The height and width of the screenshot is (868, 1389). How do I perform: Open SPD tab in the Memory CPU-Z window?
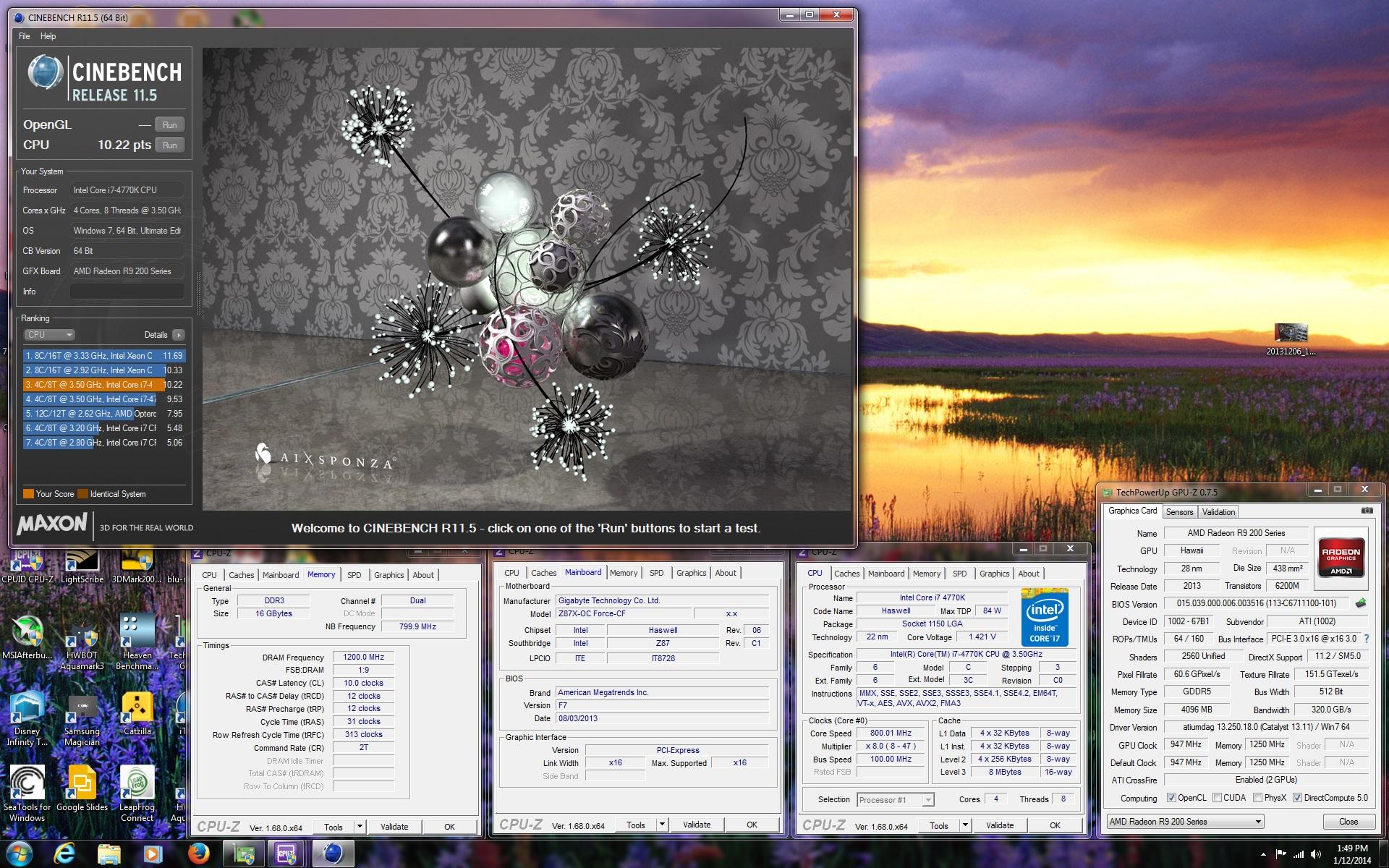pyautogui.click(x=354, y=575)
